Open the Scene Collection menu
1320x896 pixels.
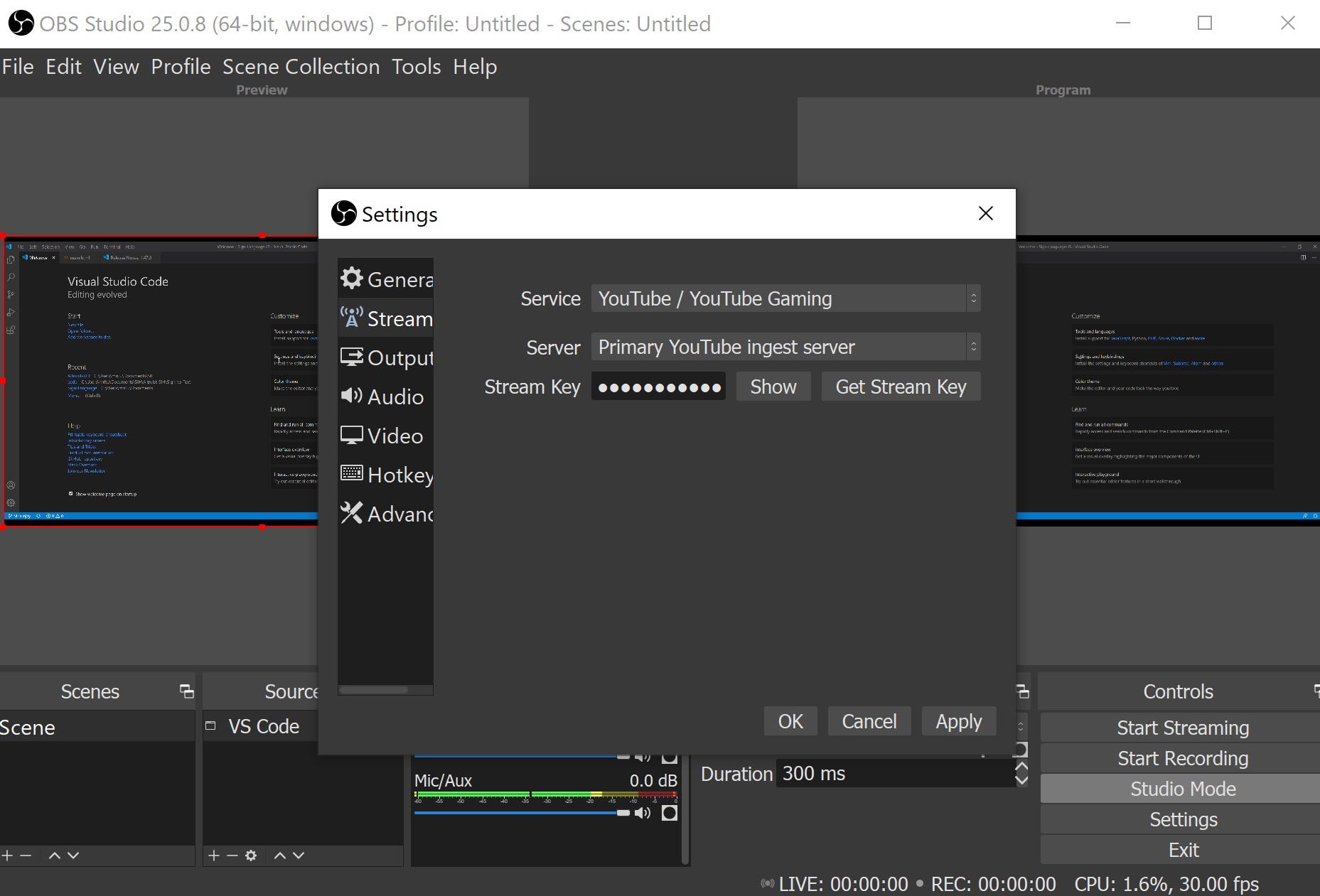[301, 66]
